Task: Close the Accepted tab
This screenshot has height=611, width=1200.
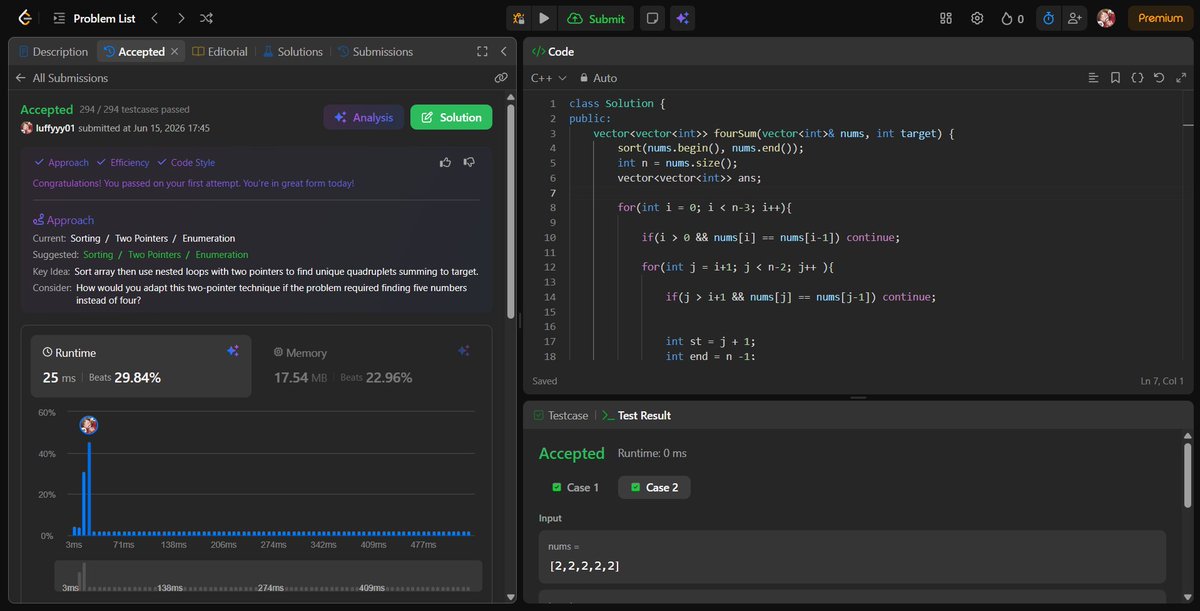Action: 175,51
